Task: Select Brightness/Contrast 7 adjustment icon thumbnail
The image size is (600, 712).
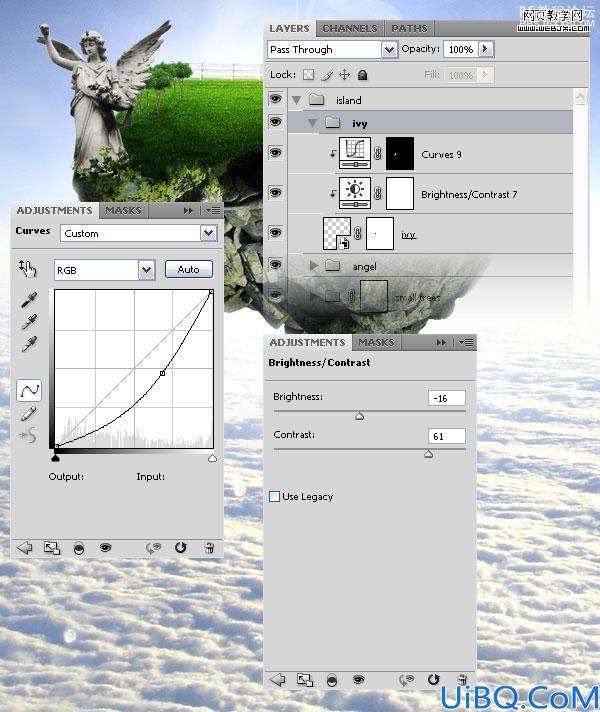Action: pyautogui.click(x=355, y=193)
